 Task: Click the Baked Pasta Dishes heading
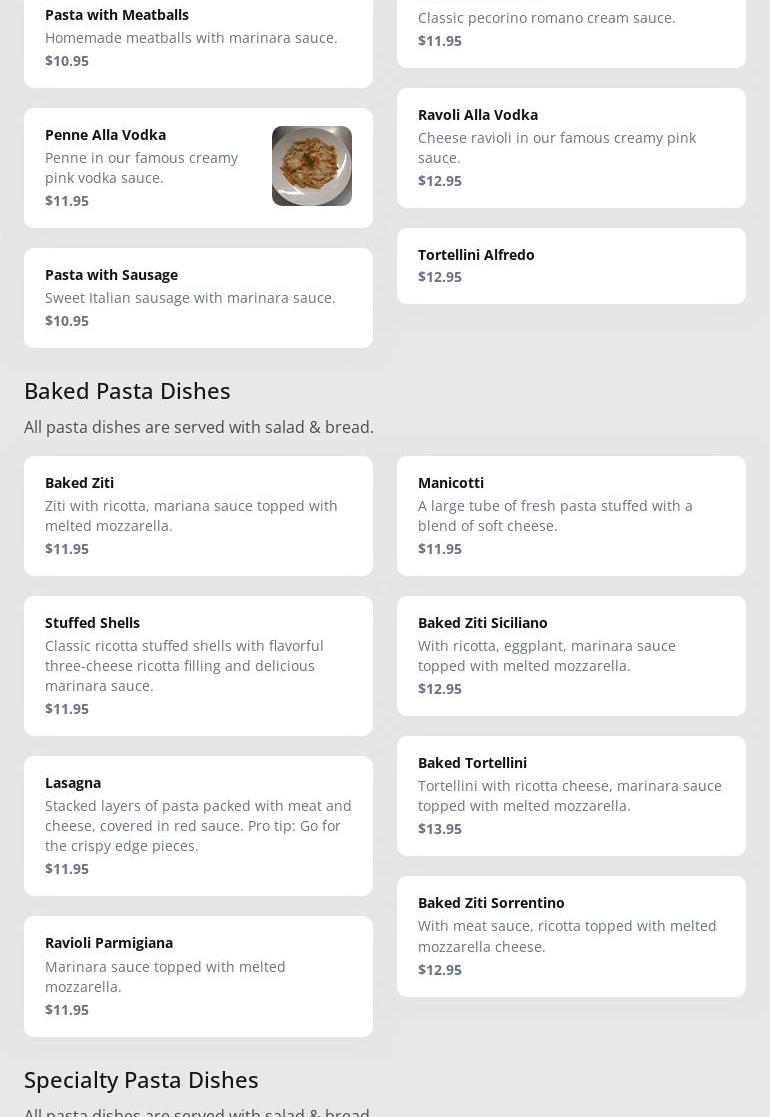tap(127, 390)
